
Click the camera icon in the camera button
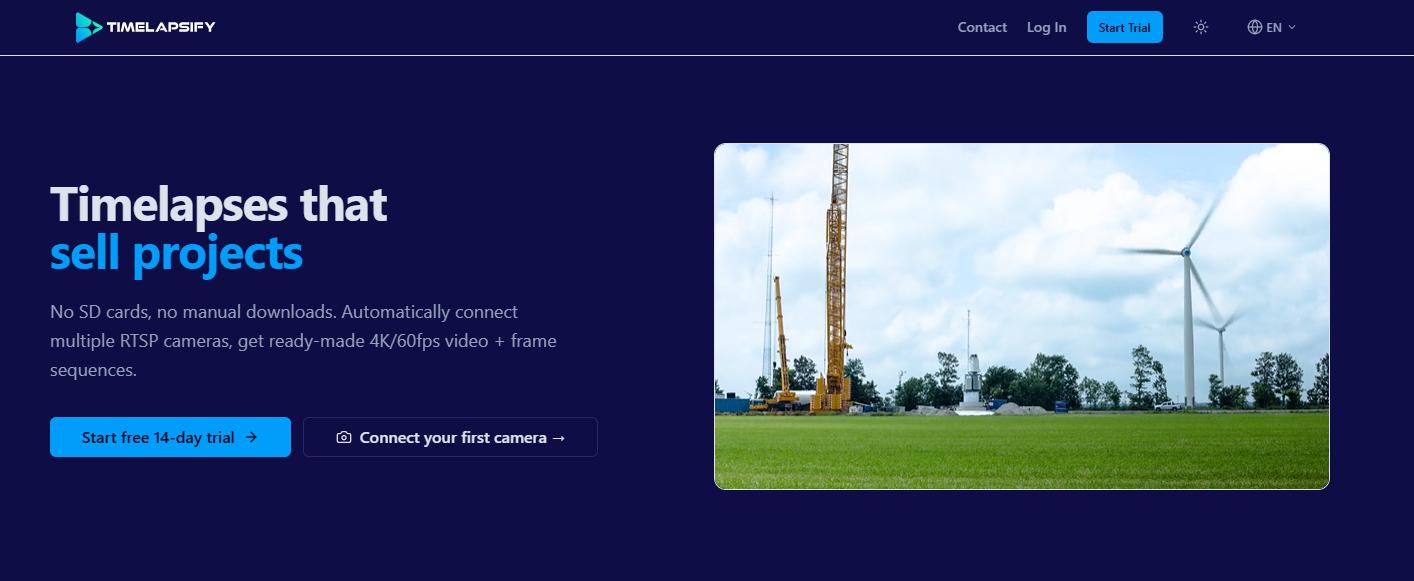345,437
